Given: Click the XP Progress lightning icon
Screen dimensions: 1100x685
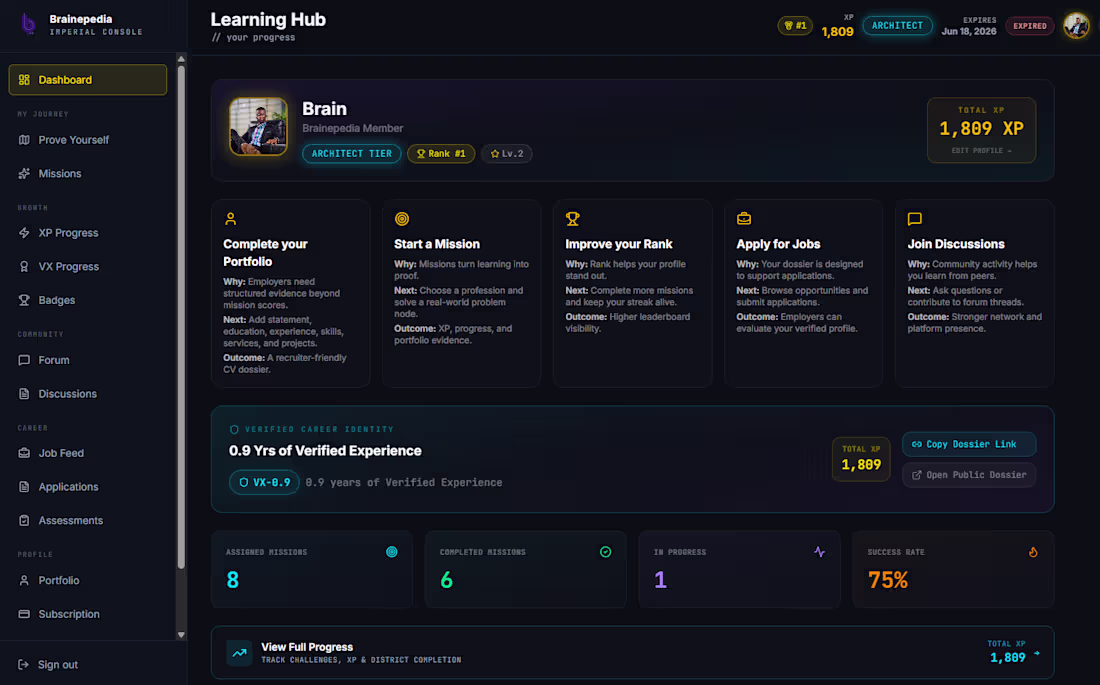Looking at the screenshot, I should (24, 233).
